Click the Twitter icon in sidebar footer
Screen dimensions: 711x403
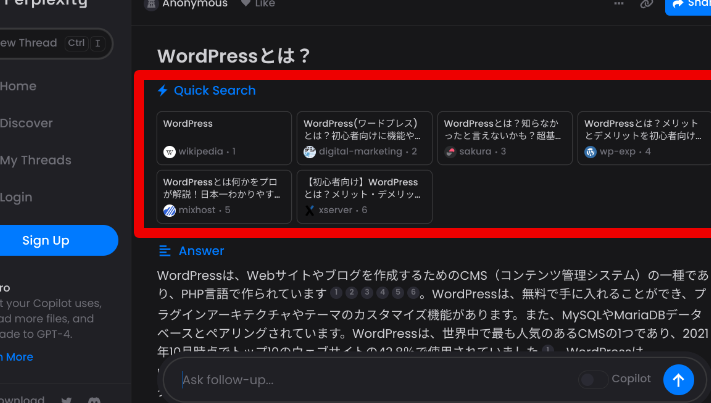tap(67, 400)
